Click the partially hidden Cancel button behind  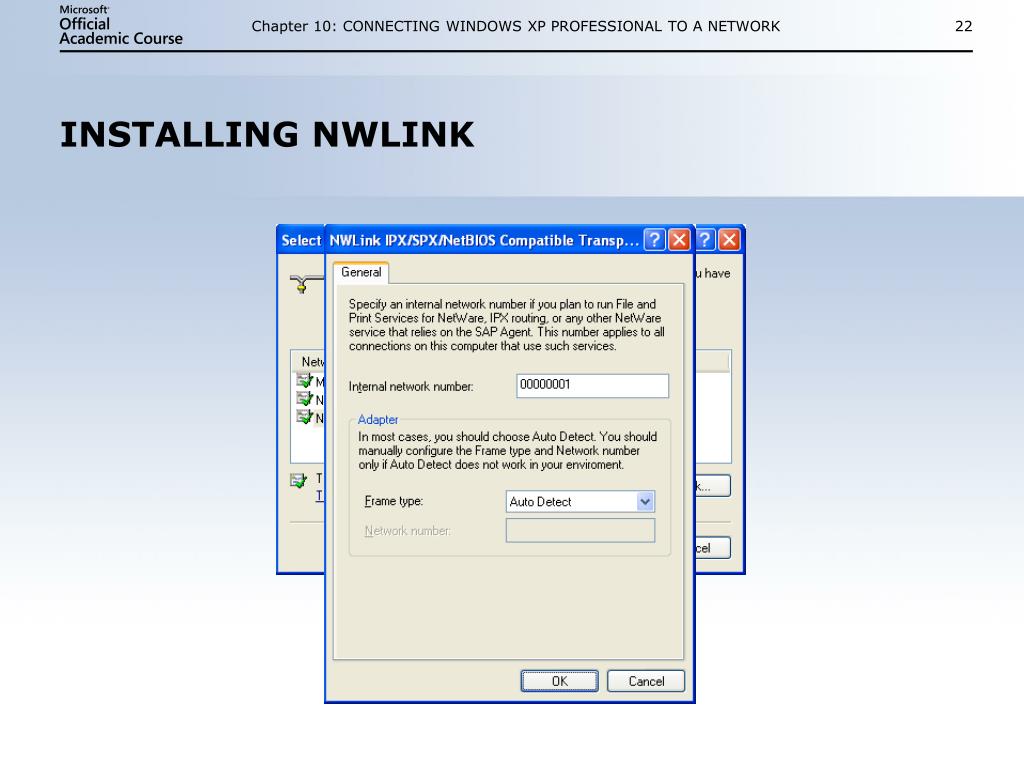[712, 548]
